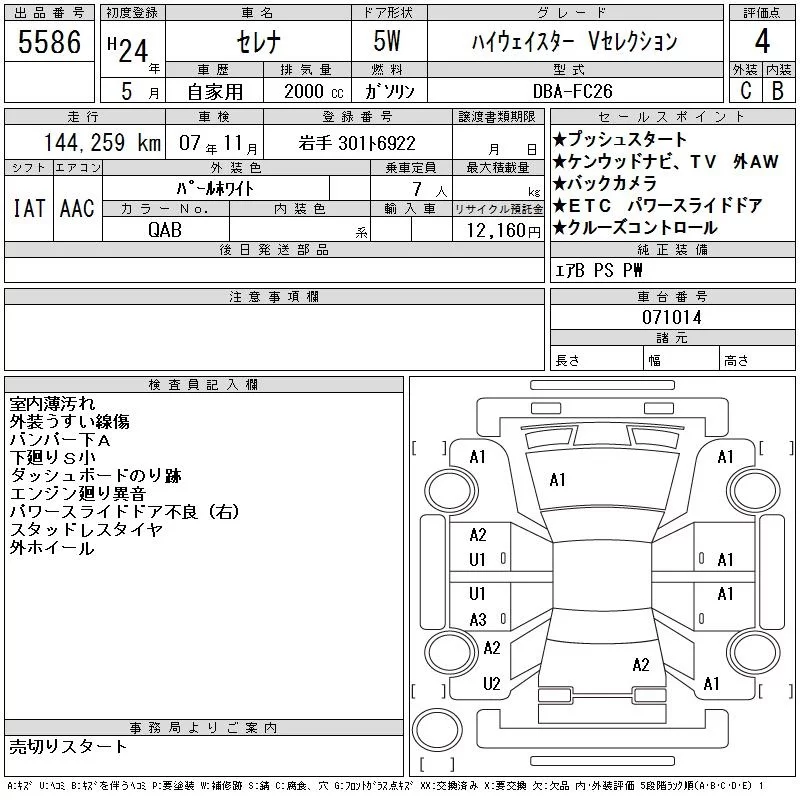Select the exterior color パールホワイト
Viewport: 800px width, 800px height.
(215, 188)
